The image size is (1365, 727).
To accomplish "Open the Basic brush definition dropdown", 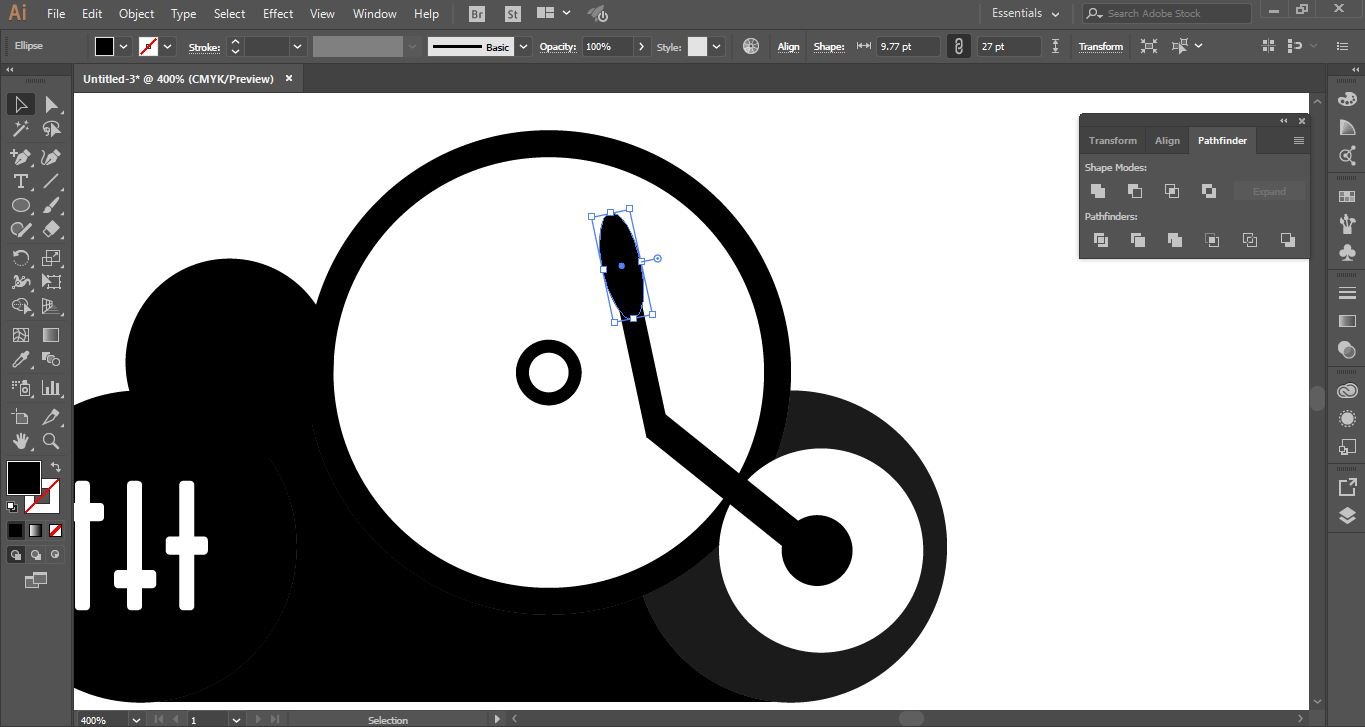I will click(524, 47).
